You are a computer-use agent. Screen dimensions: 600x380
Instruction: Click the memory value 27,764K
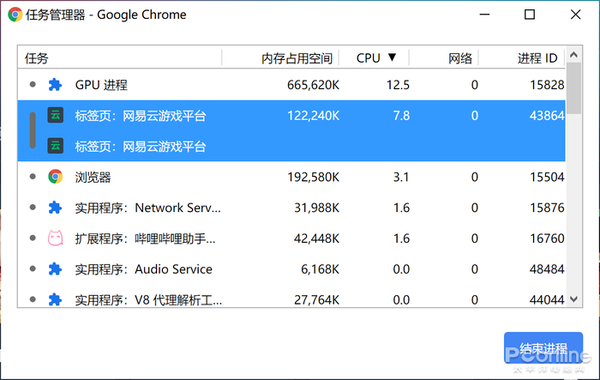tap(316, 300)
